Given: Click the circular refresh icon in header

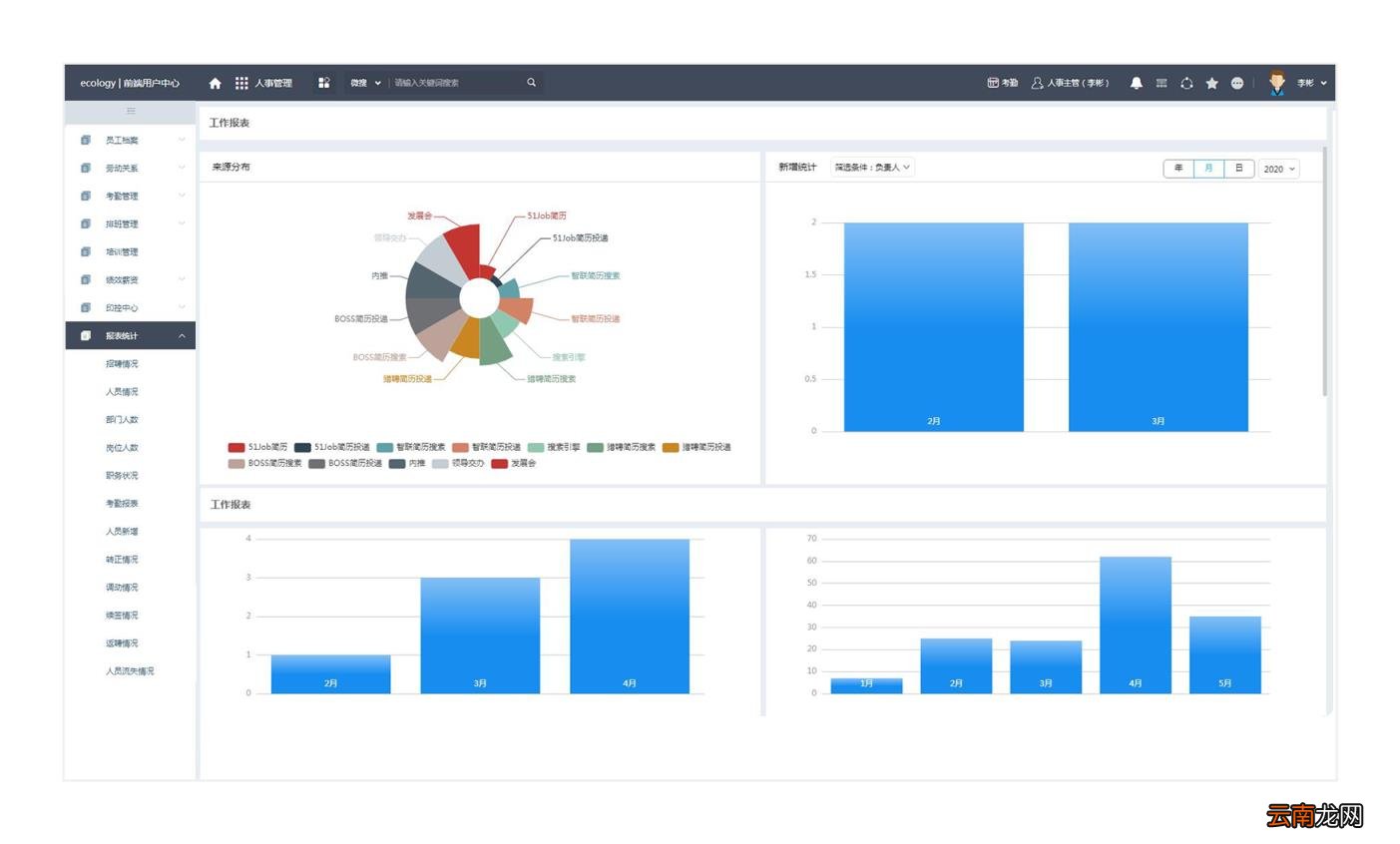Looking at the screenshot, I should [x=1186, y=83].
